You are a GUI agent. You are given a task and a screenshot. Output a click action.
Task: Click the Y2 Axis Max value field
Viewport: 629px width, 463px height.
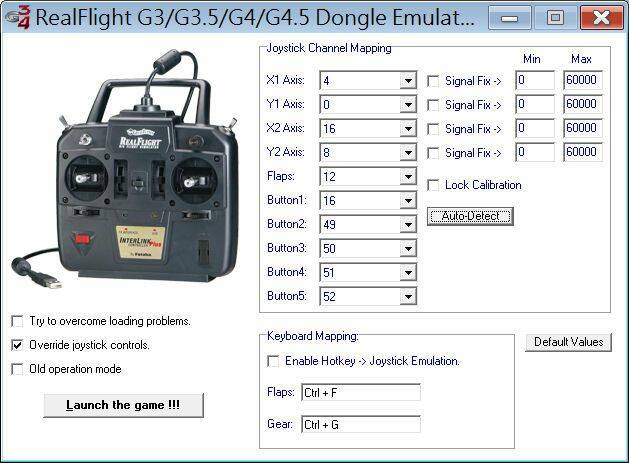point(582,153)
